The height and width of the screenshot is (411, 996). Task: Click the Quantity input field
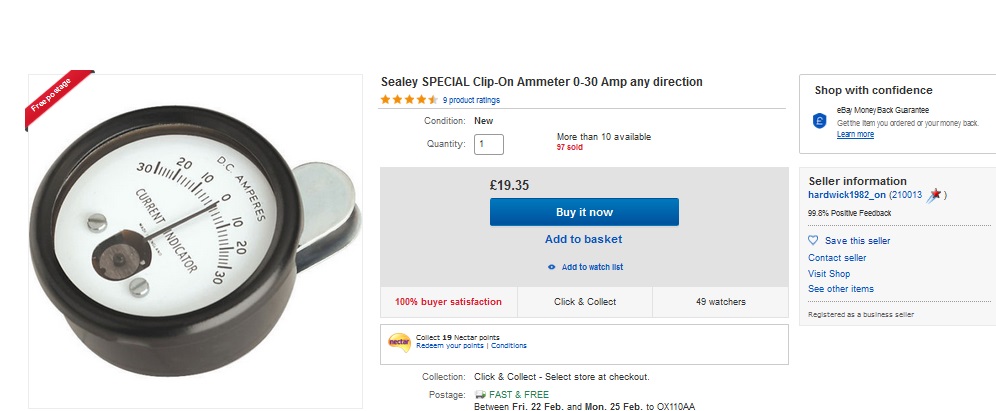pos(489,144)
